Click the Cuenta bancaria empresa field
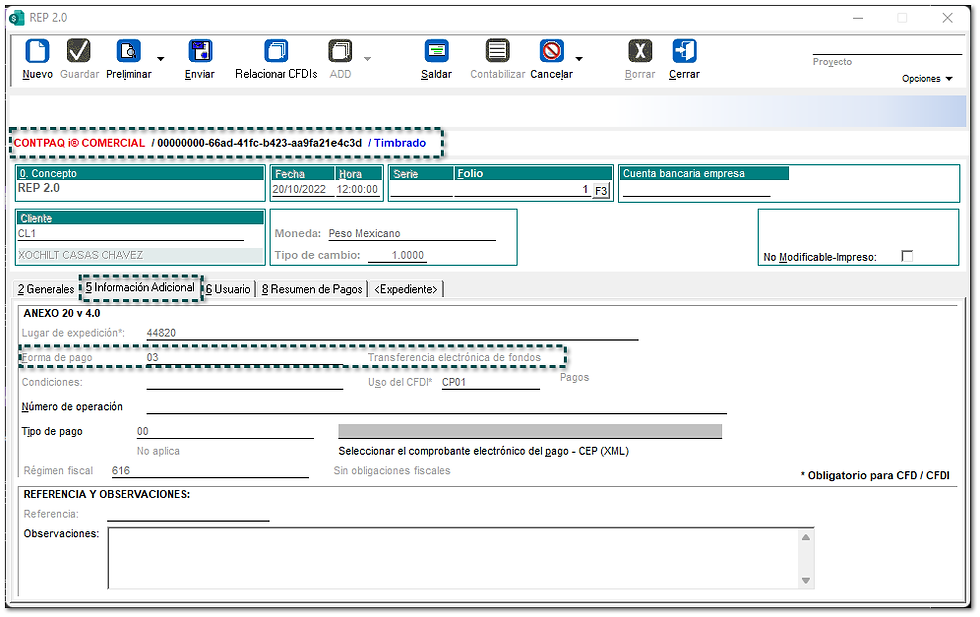The height and width of the screenshot is (617, 980). pyautogui.click(x=696, y=189)
